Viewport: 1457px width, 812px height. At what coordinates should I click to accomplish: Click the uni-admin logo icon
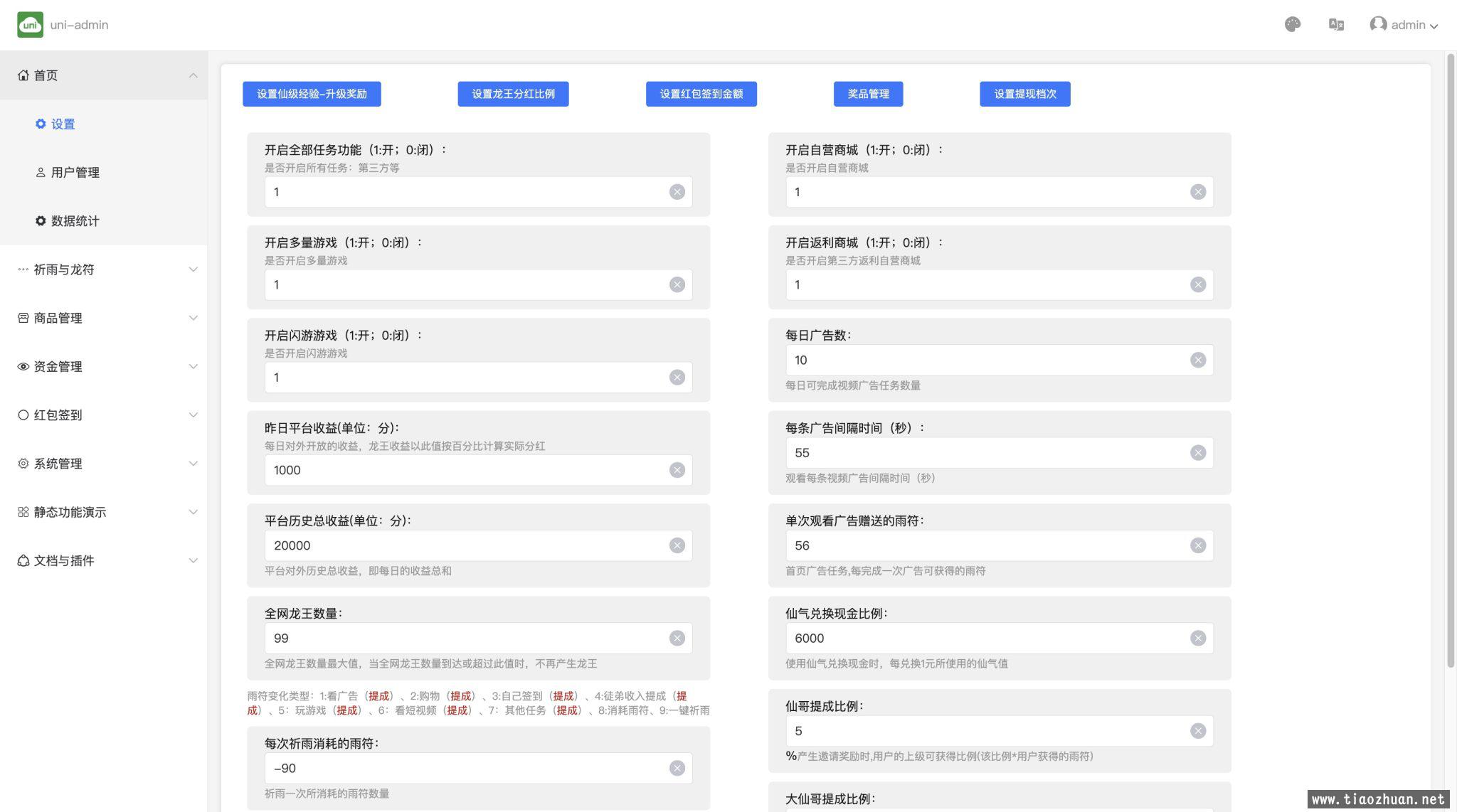point(30,25)
